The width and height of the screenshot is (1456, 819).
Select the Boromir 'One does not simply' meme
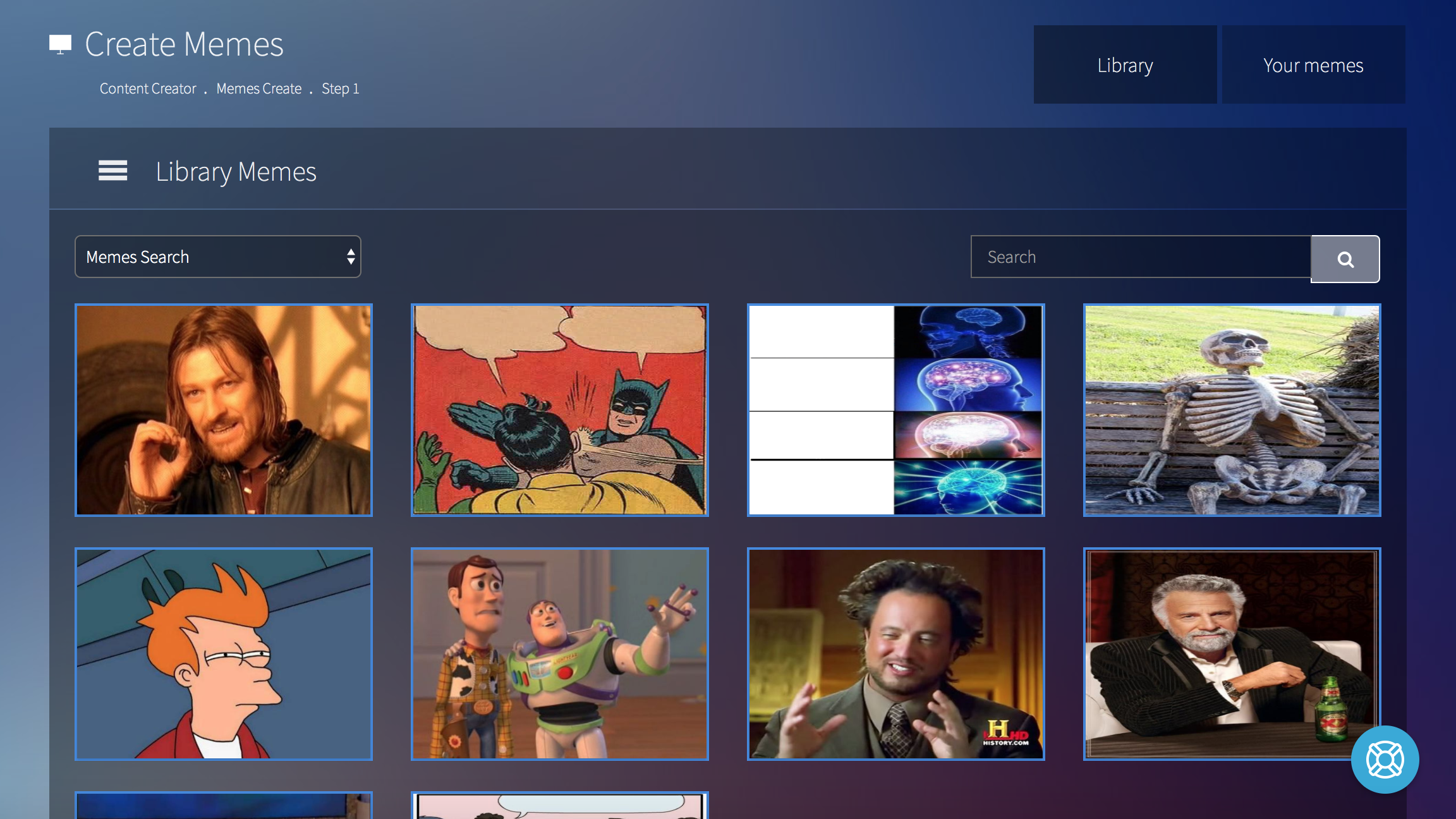coord(224,410)
